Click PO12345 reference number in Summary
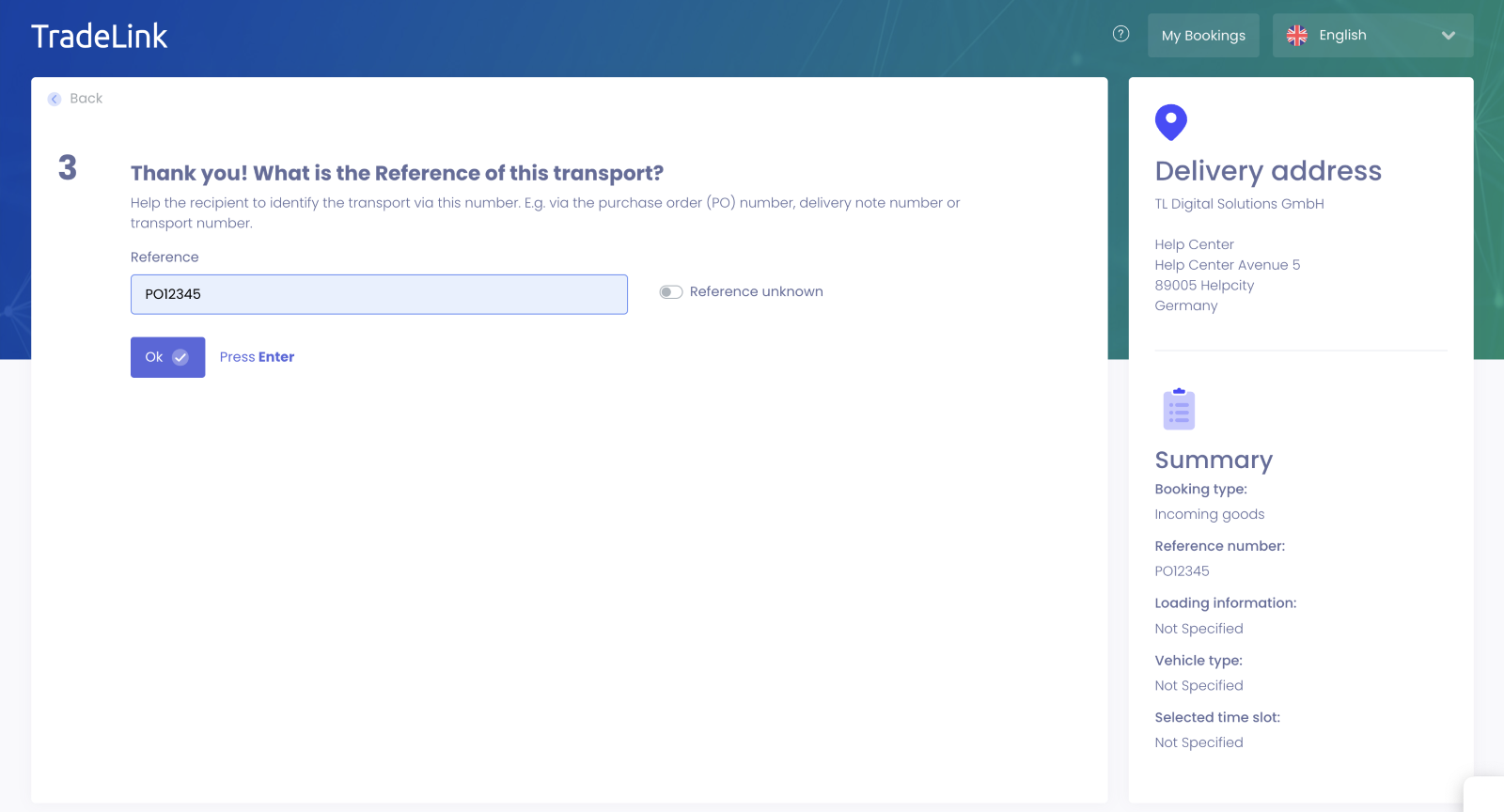This screenshot has height=812, width=1504. (1182, 571)
